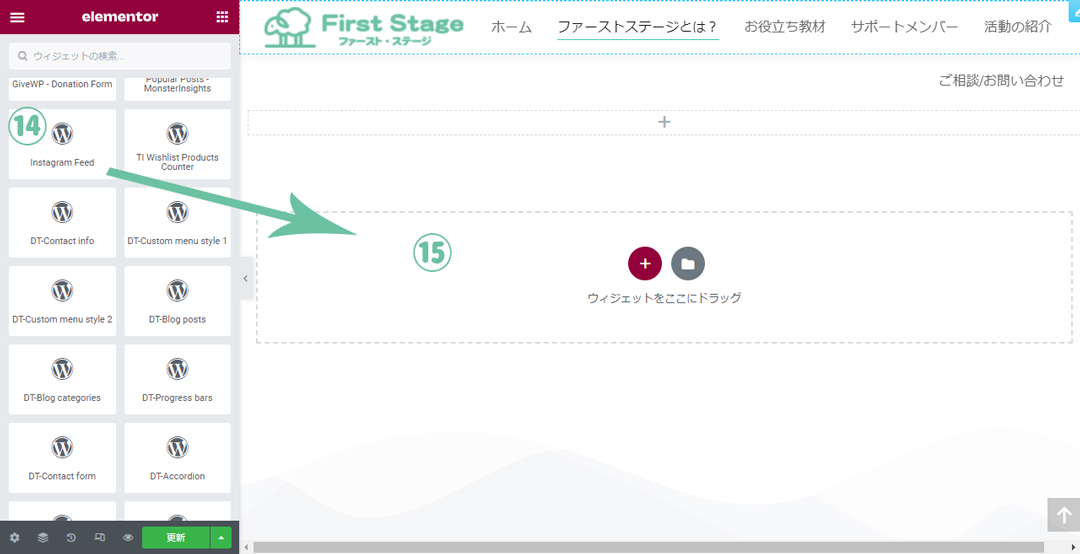
Task: Collapse the Elementor side panel
Action: pyautogui.click(x=245, y=279)
